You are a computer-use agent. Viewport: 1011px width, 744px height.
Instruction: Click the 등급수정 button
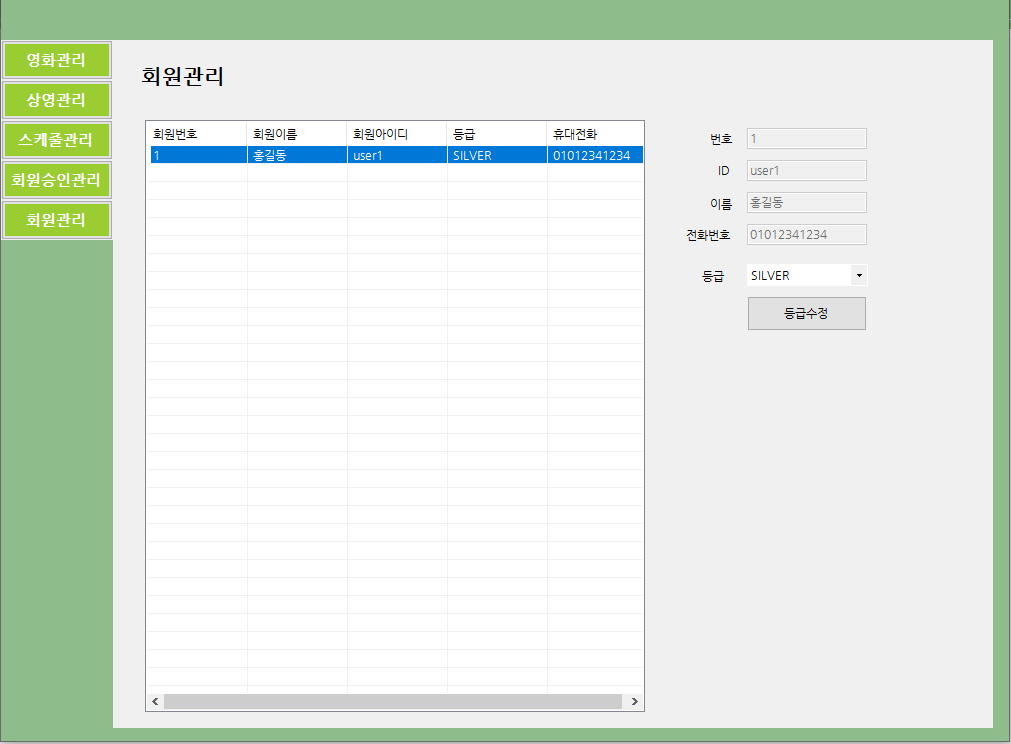pyautogui.click(x=806, y=313)
